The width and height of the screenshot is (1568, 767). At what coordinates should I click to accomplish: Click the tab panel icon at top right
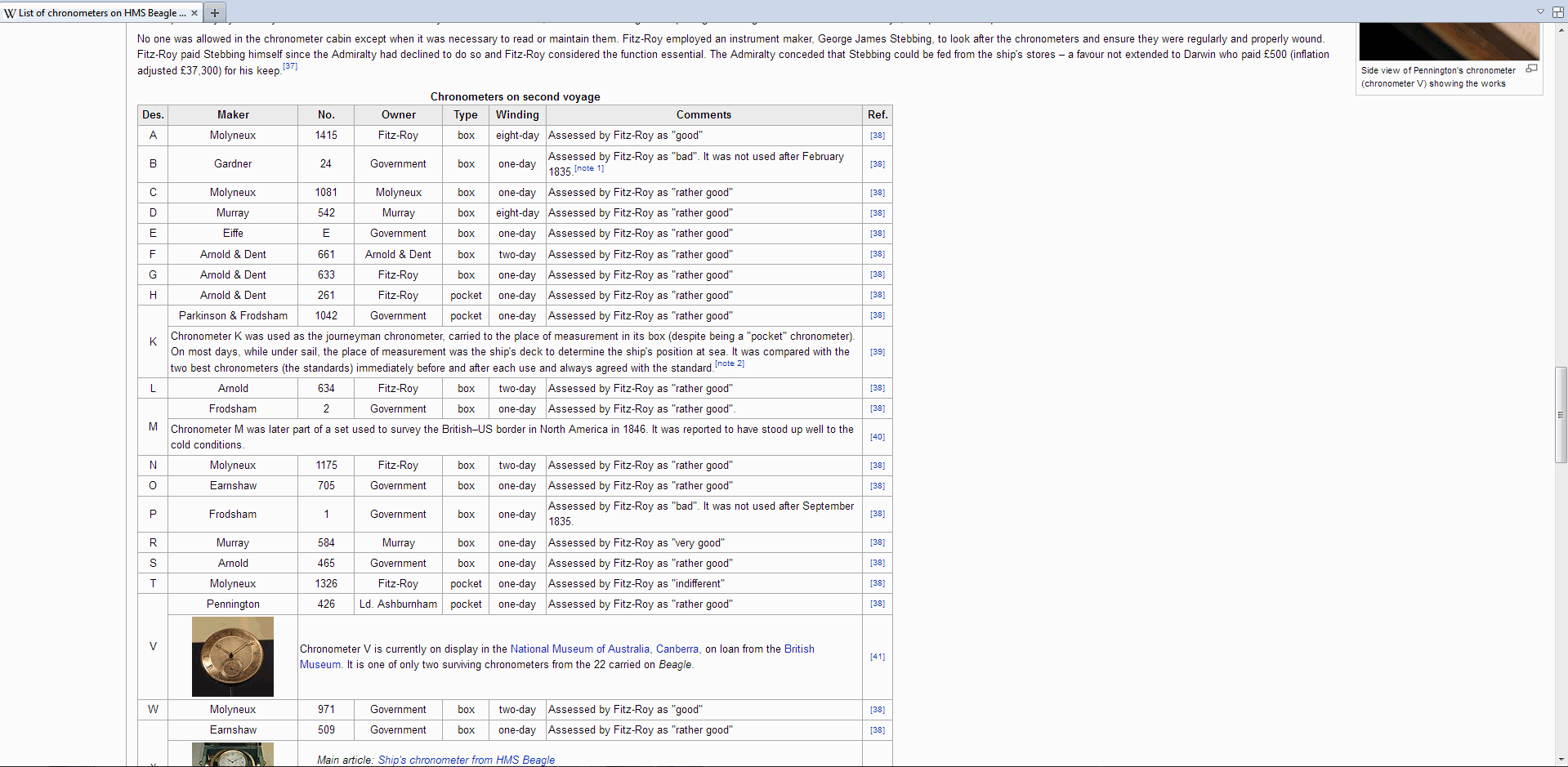pos(1557,11)
